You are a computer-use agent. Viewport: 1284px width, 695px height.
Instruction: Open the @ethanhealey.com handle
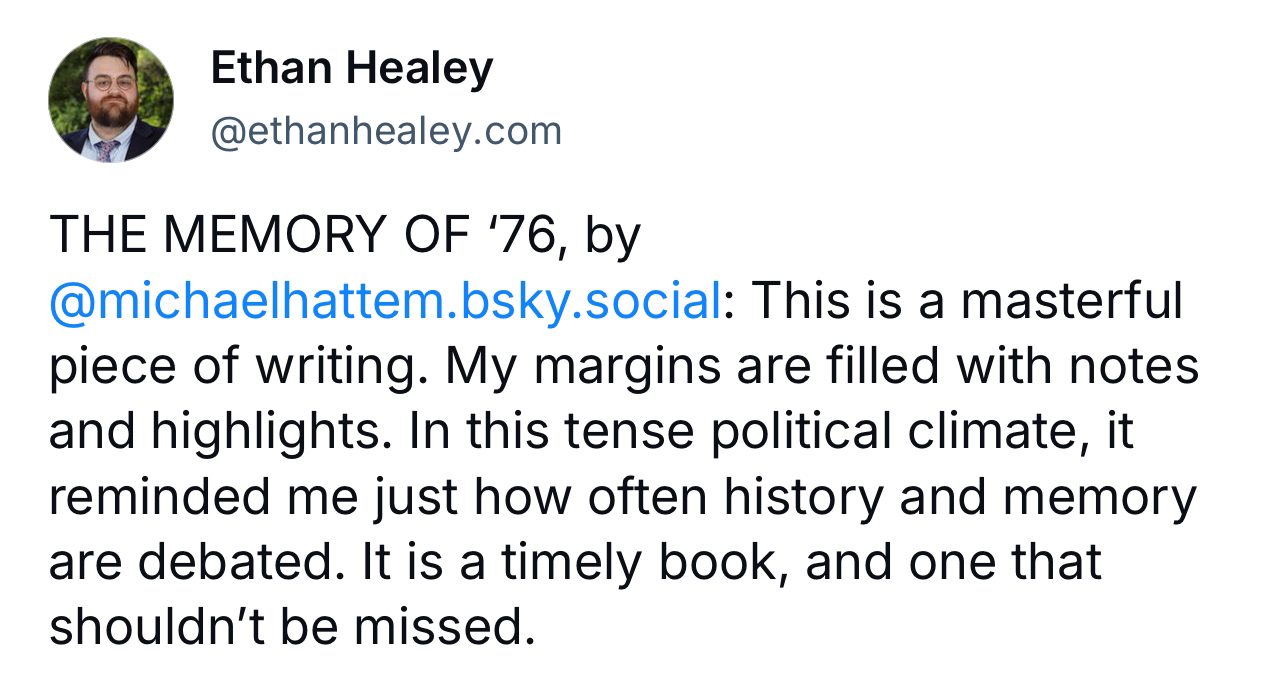(x=386, y=131)
